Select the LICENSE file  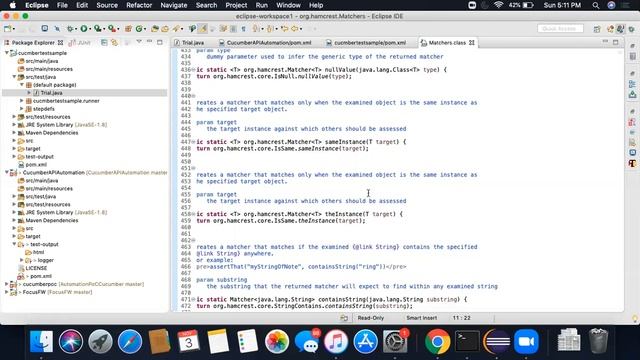pos(36,268)
